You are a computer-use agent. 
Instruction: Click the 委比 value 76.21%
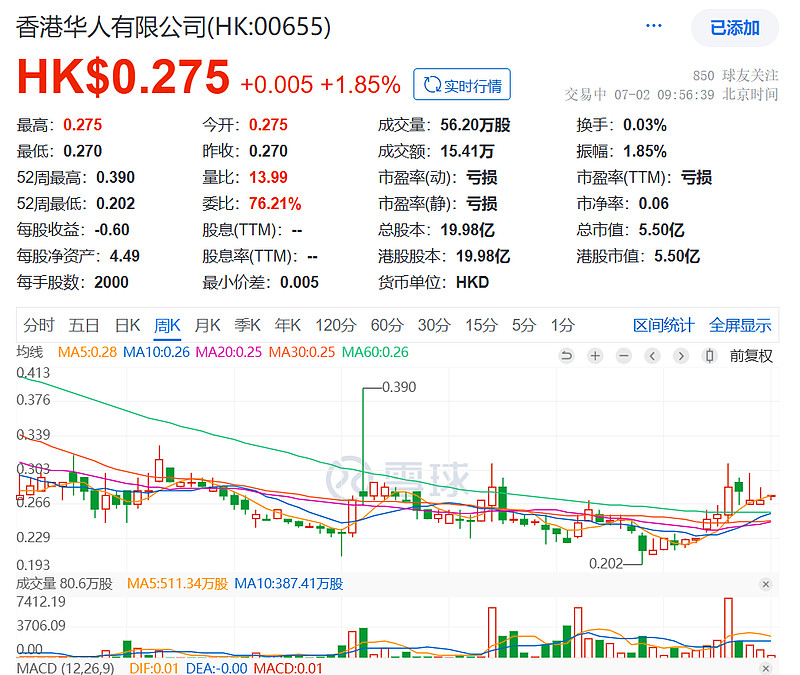coord(275,204)
